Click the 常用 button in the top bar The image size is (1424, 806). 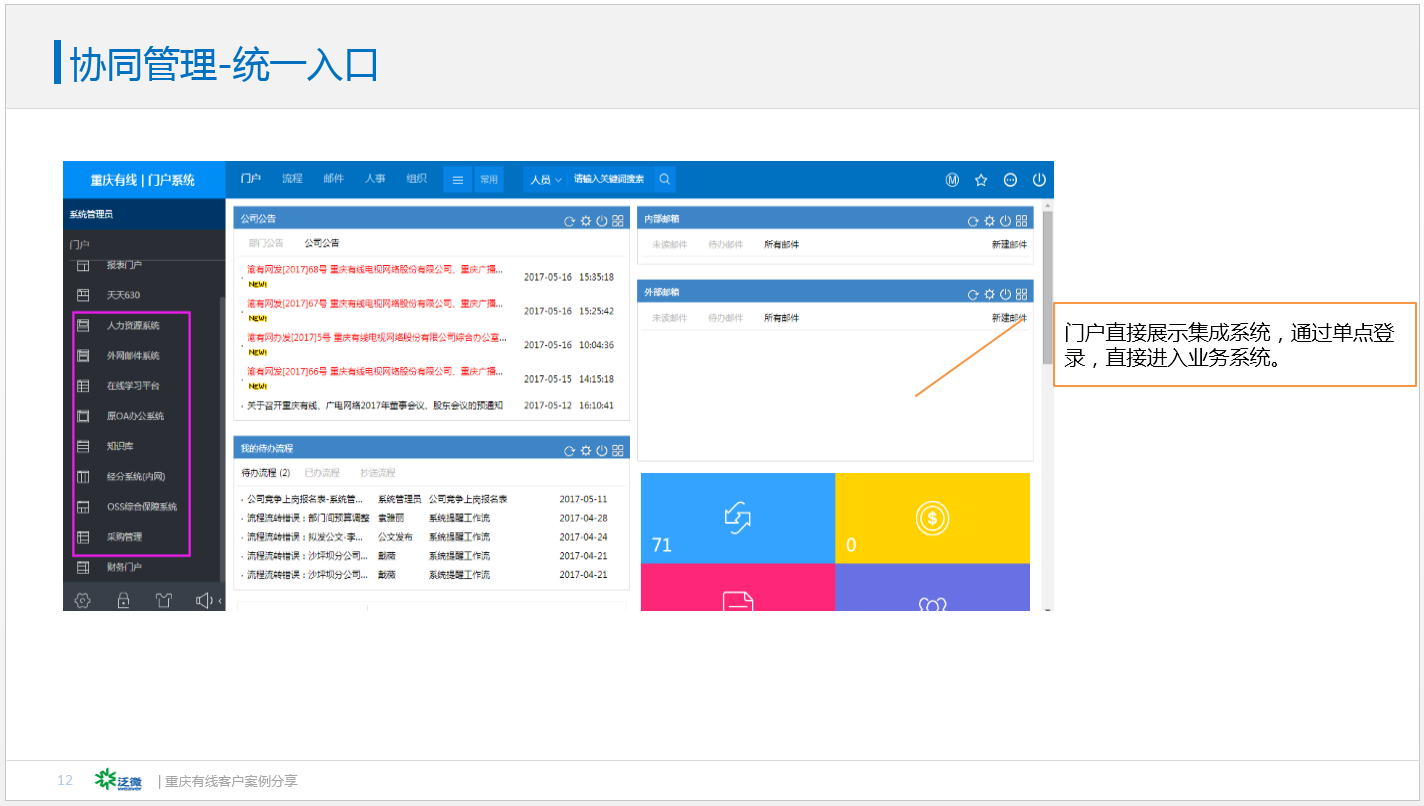(489, 180)
